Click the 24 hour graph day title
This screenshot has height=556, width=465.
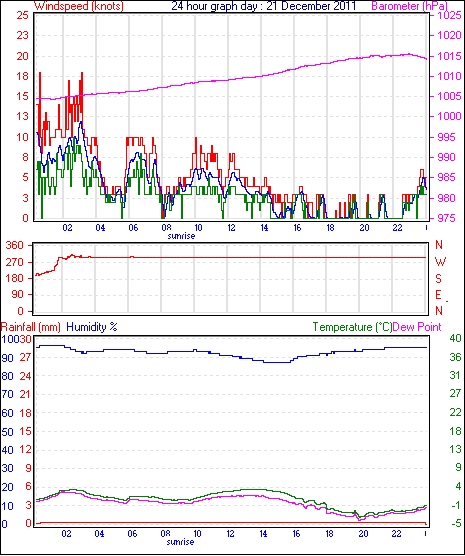pos(264,6)
